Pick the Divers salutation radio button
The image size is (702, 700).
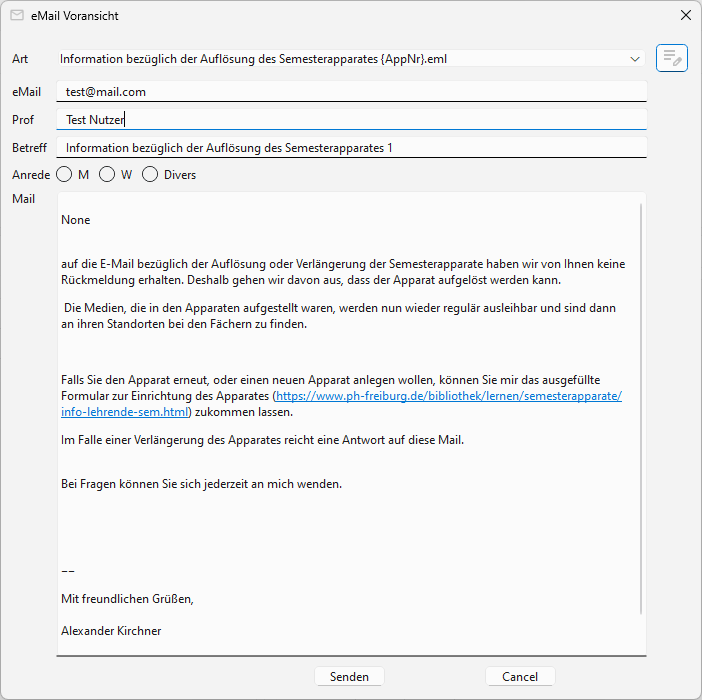tap(150, 175)
